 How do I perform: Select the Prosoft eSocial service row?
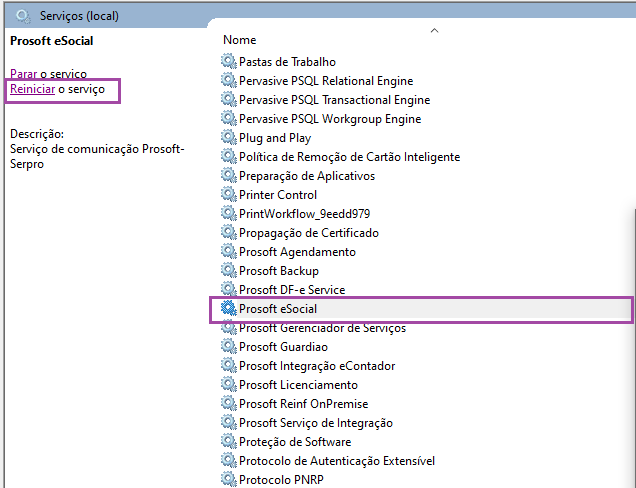421,309
